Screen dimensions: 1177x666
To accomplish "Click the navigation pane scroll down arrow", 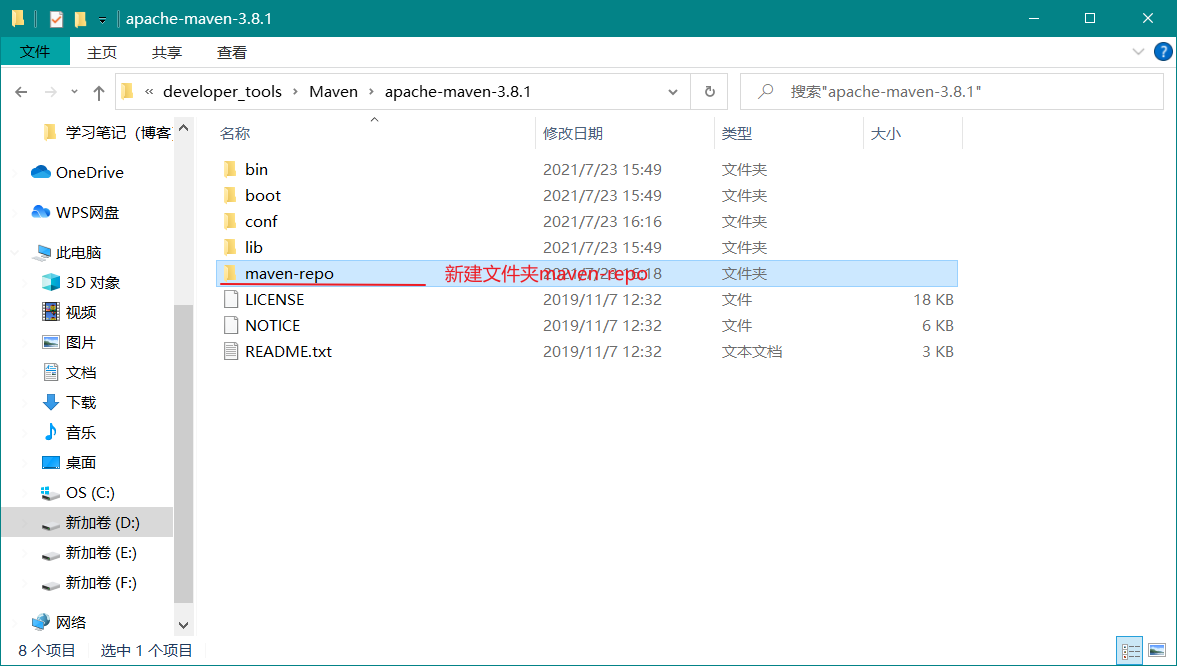I will (x=183, y=625).
